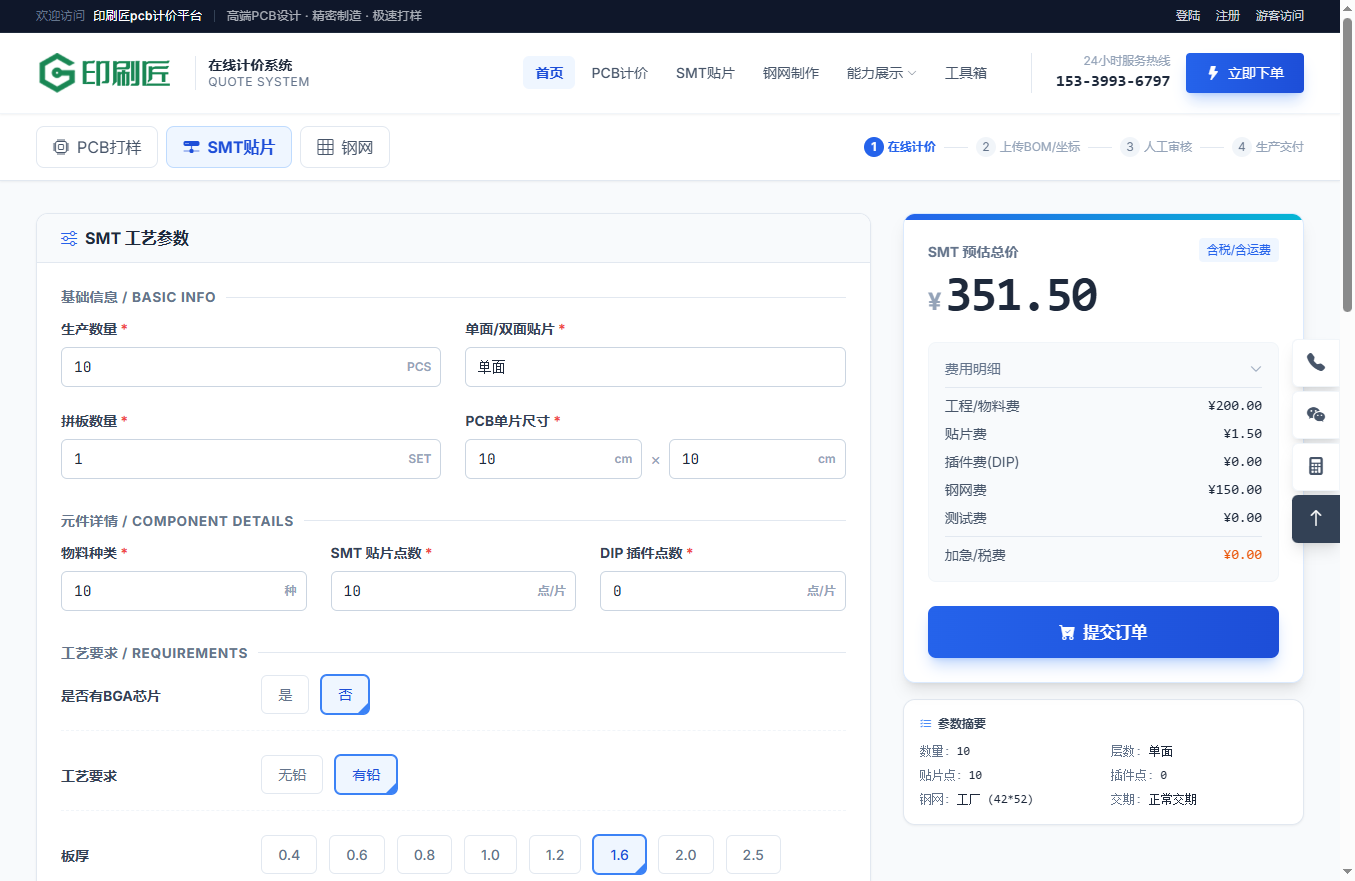Click the PCB打样 chip icon

60,148
